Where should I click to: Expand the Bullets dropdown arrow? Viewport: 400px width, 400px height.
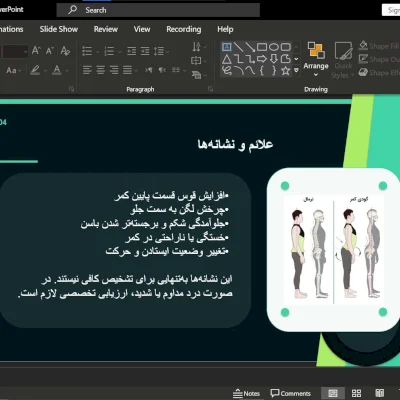pos(98,52)
